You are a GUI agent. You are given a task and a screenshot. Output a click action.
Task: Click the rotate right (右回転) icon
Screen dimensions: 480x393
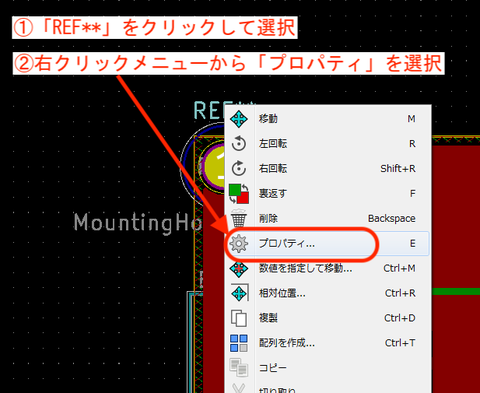click(239, 168)
